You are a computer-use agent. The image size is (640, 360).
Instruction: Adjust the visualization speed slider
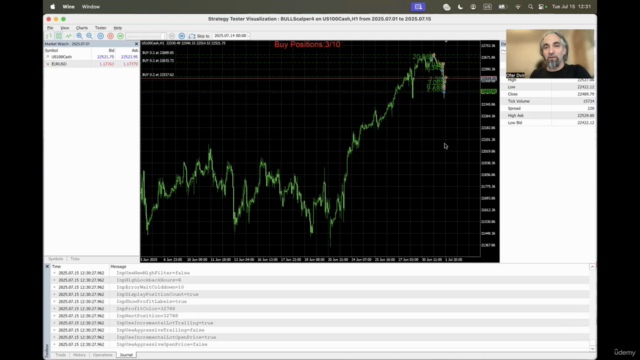(146, 36)
